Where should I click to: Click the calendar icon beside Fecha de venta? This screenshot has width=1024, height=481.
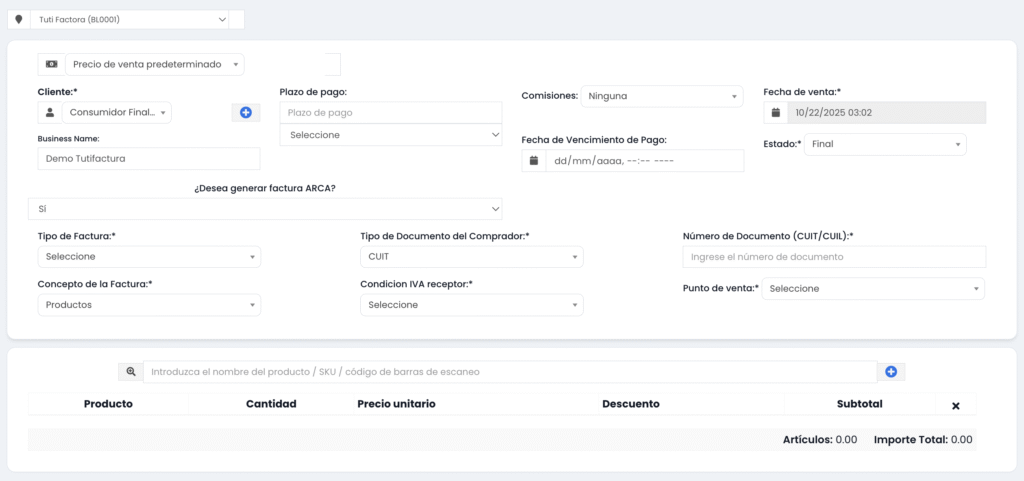(776, 113)
